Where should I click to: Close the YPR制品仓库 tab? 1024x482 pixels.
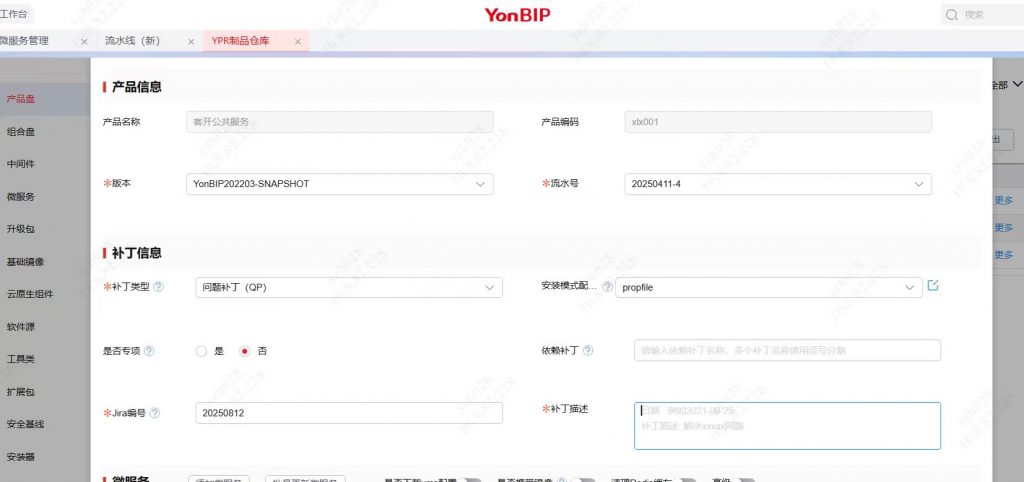(298, 42)
